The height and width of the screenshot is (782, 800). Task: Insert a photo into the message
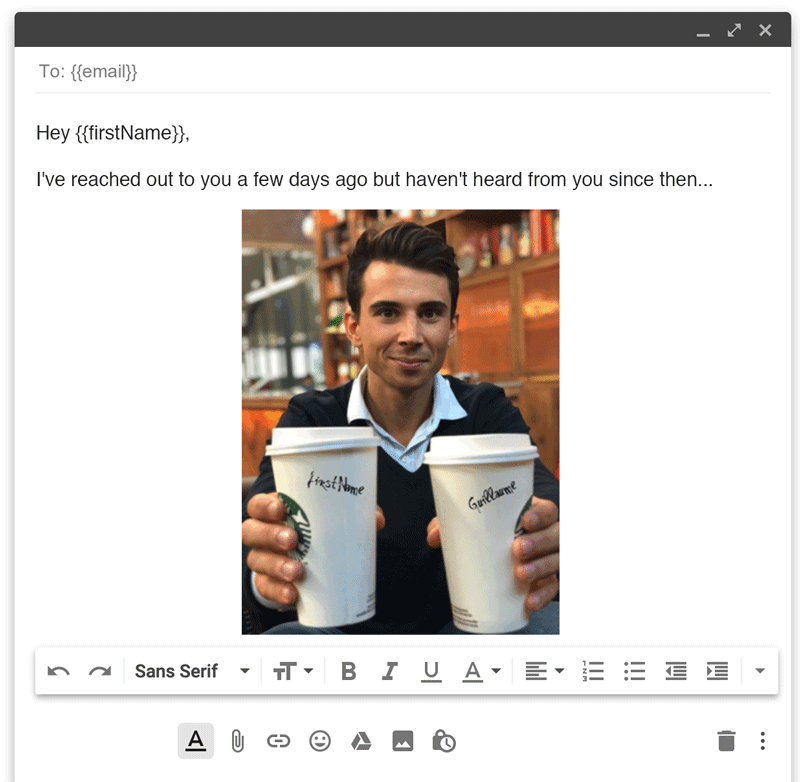click(402, 741)
